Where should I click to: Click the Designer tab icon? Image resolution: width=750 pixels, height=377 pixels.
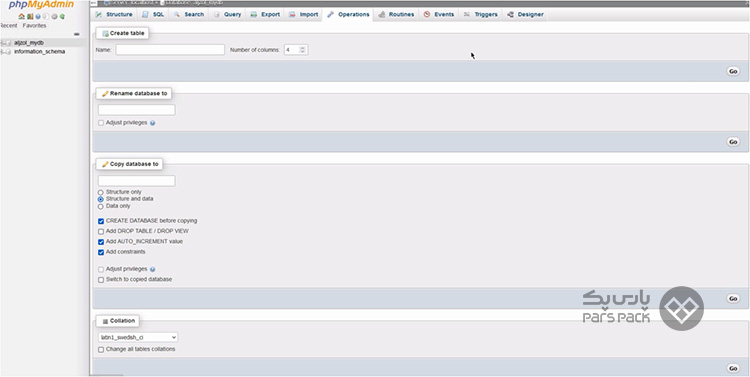pyautogui.click(x=510, y=14)
